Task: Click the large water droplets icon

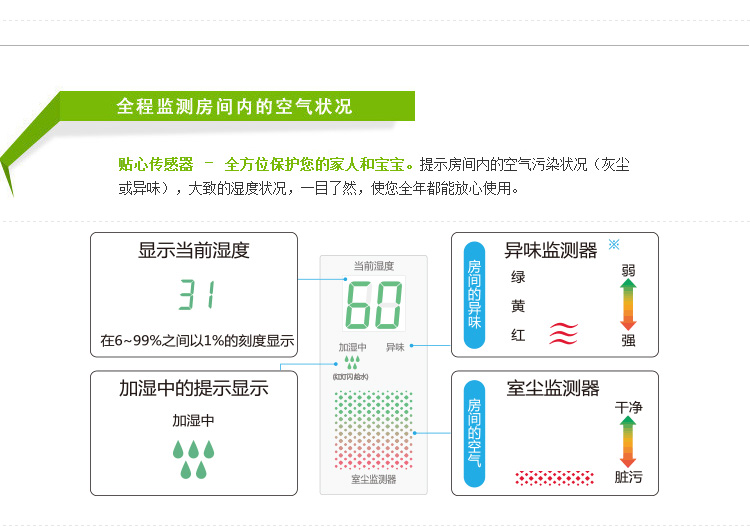Action: pos(194,458)
